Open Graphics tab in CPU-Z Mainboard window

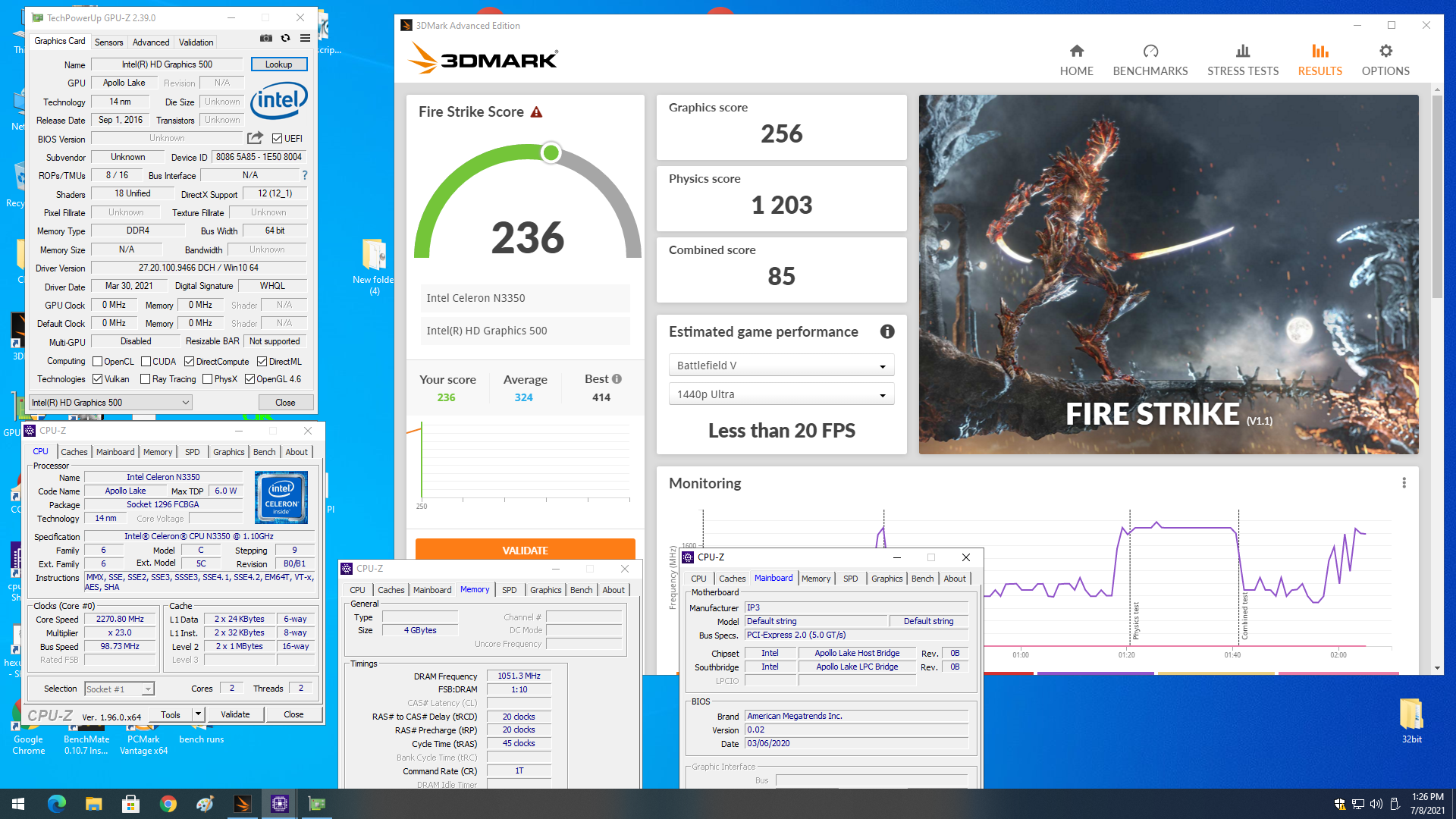click(x=886, y=579)
